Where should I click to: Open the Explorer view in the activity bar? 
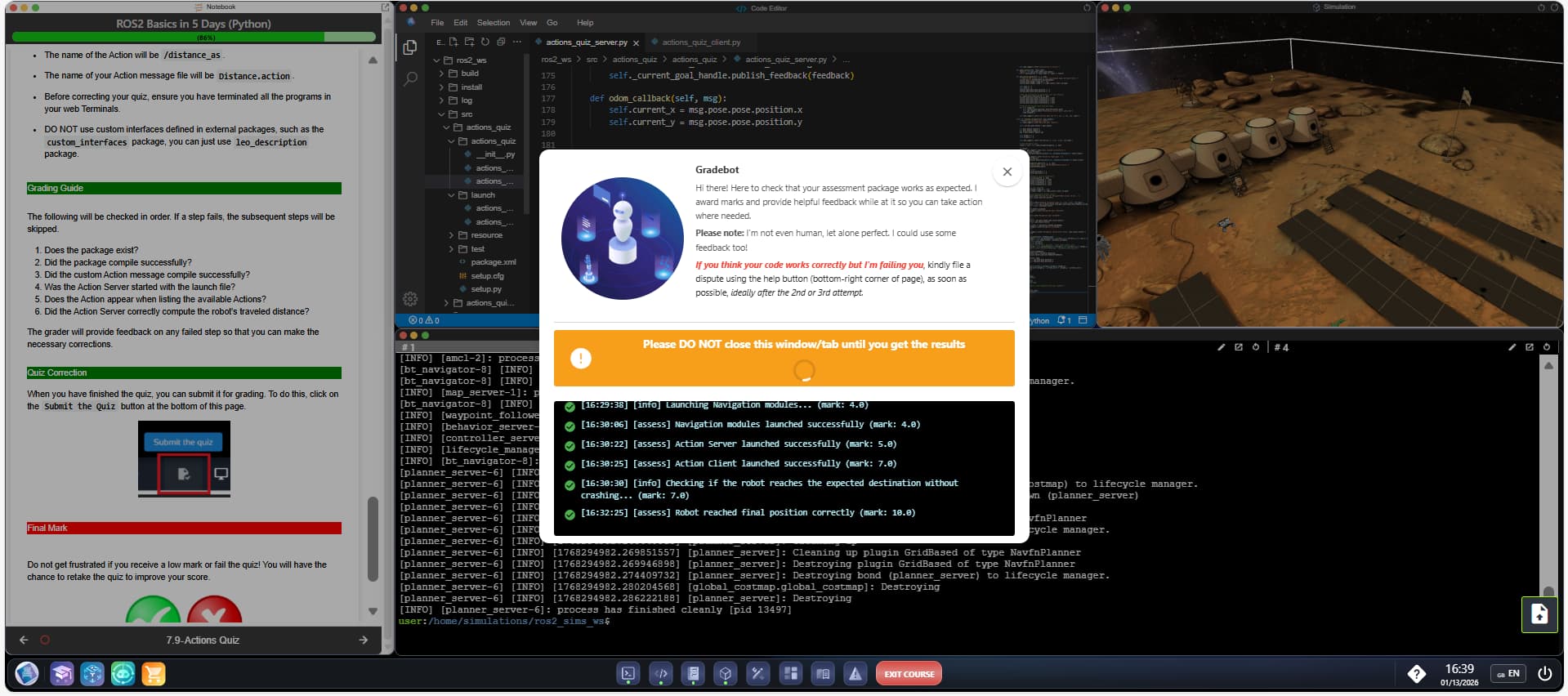[410, 47]
